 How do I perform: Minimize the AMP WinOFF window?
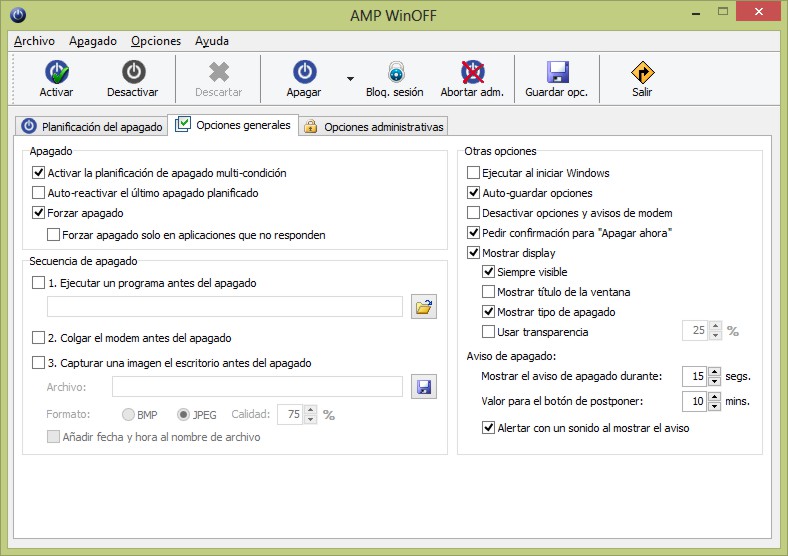(696, 12)
